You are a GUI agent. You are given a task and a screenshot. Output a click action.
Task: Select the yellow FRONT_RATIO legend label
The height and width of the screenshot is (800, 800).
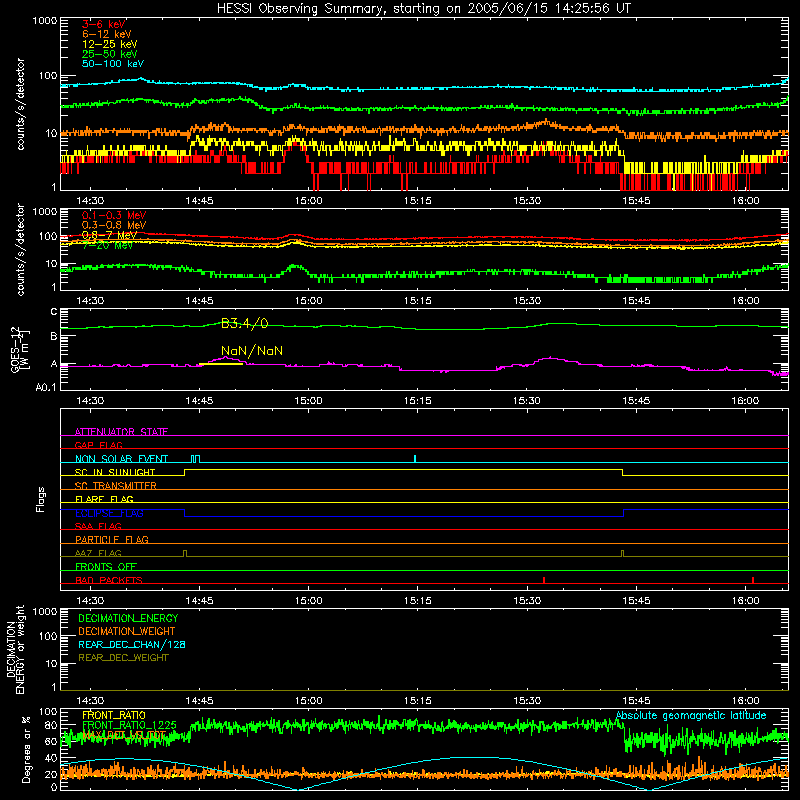pos(114,715)
